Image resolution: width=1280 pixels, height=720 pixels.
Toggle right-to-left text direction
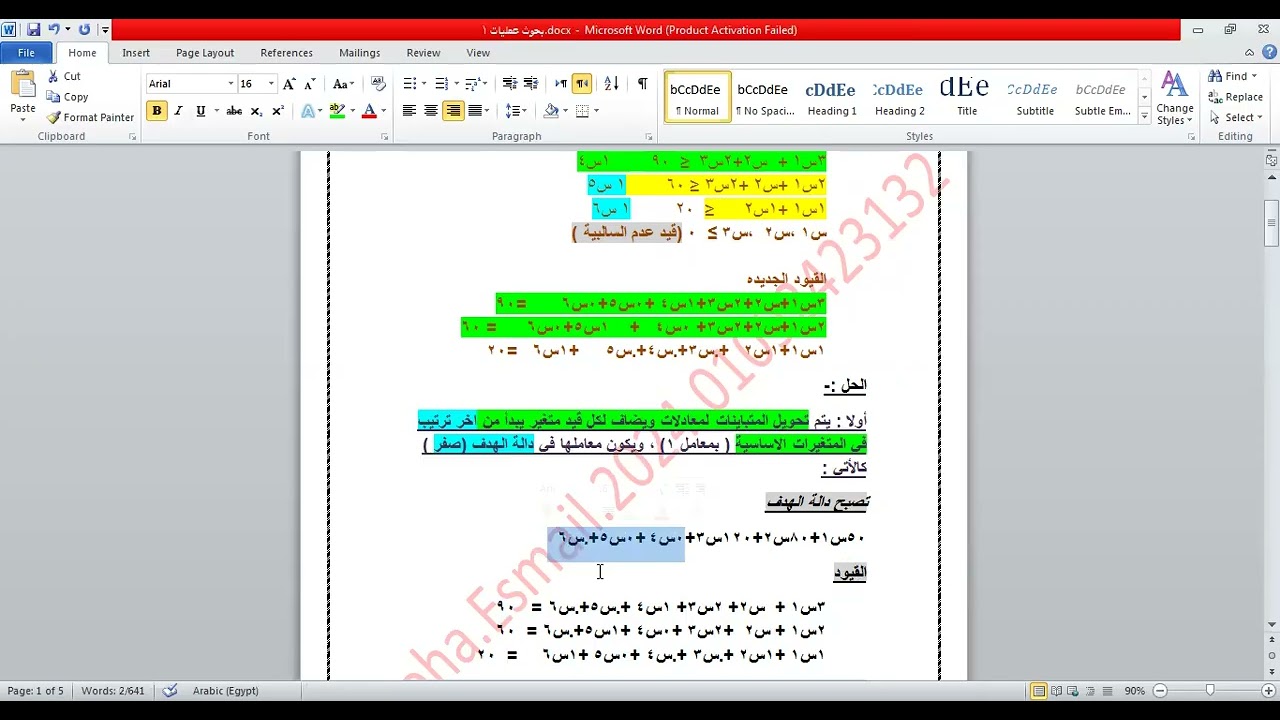point(582,84)
